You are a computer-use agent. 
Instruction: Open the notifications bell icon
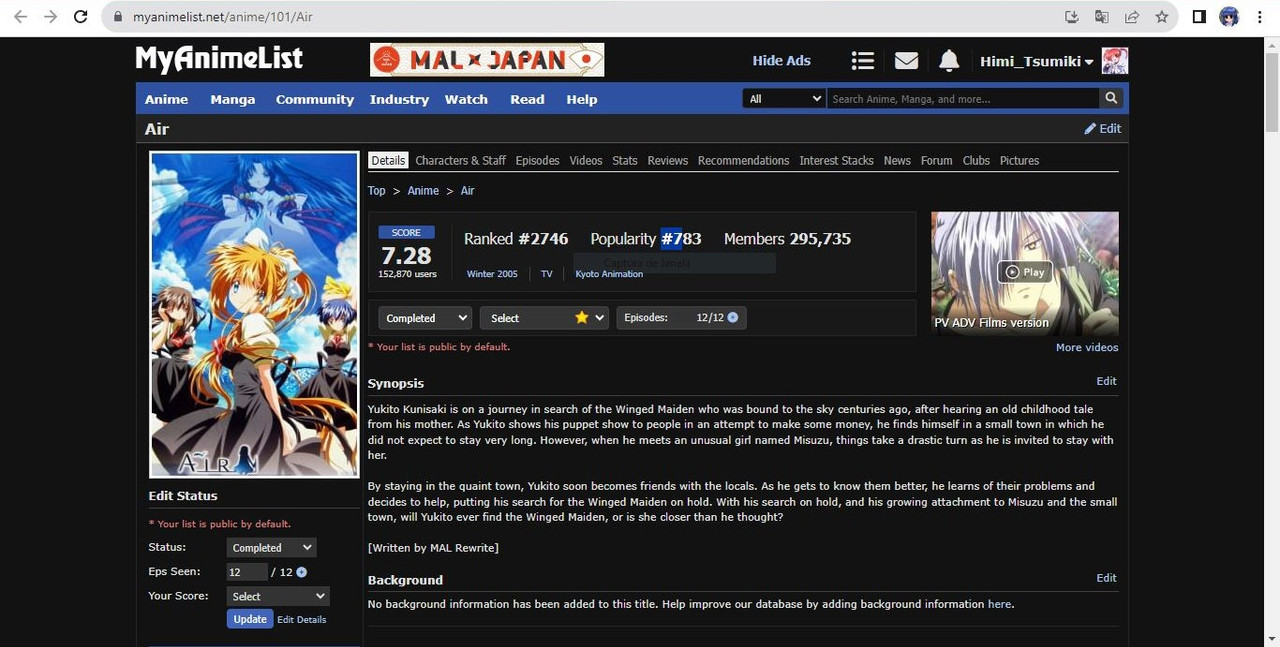point(949,61)
